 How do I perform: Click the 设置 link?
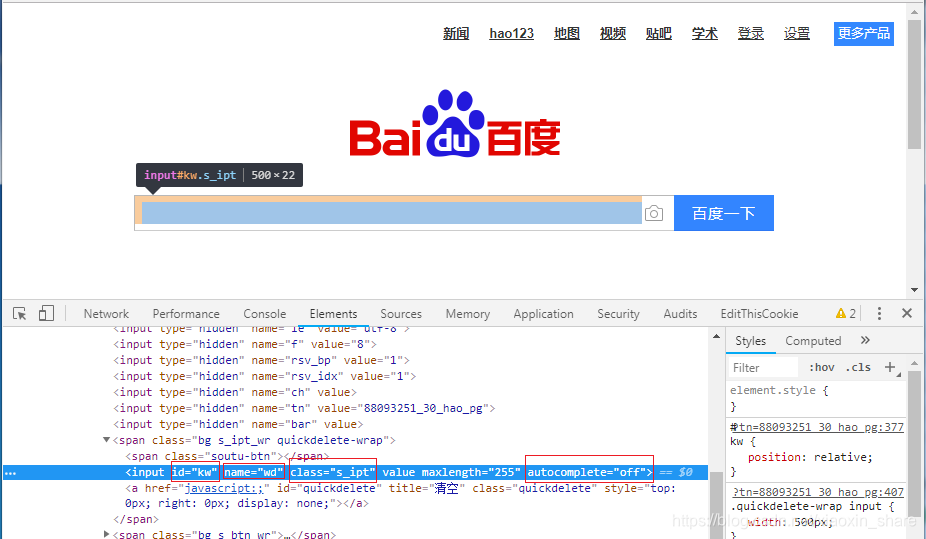[x=797, y=34]
